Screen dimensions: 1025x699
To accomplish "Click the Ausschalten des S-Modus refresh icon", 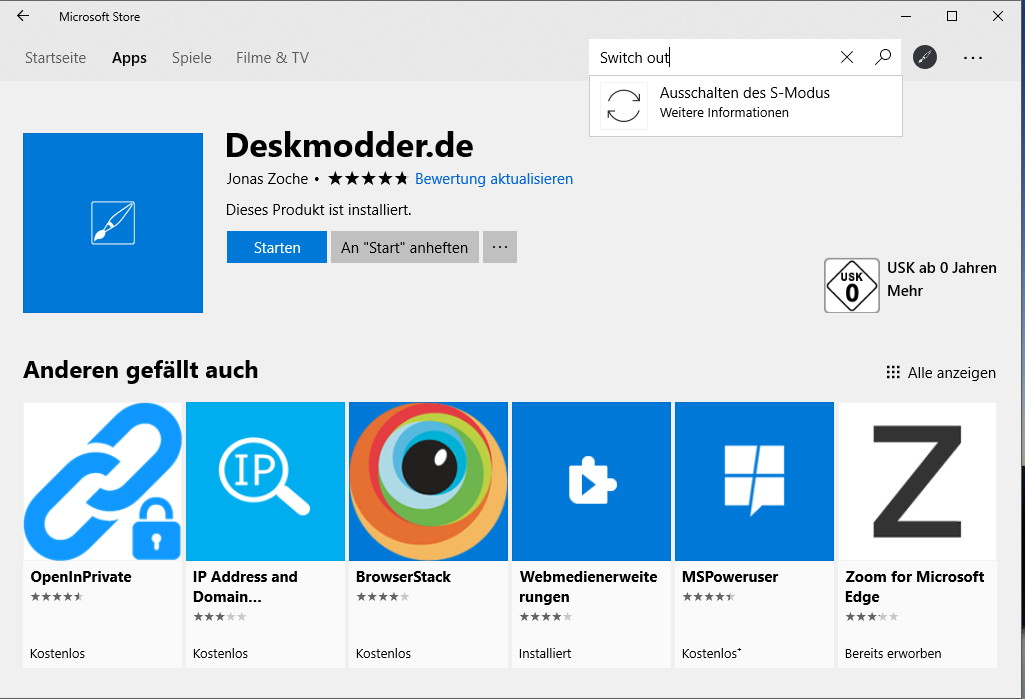I will pyautogui.click(x=624, y=105).
